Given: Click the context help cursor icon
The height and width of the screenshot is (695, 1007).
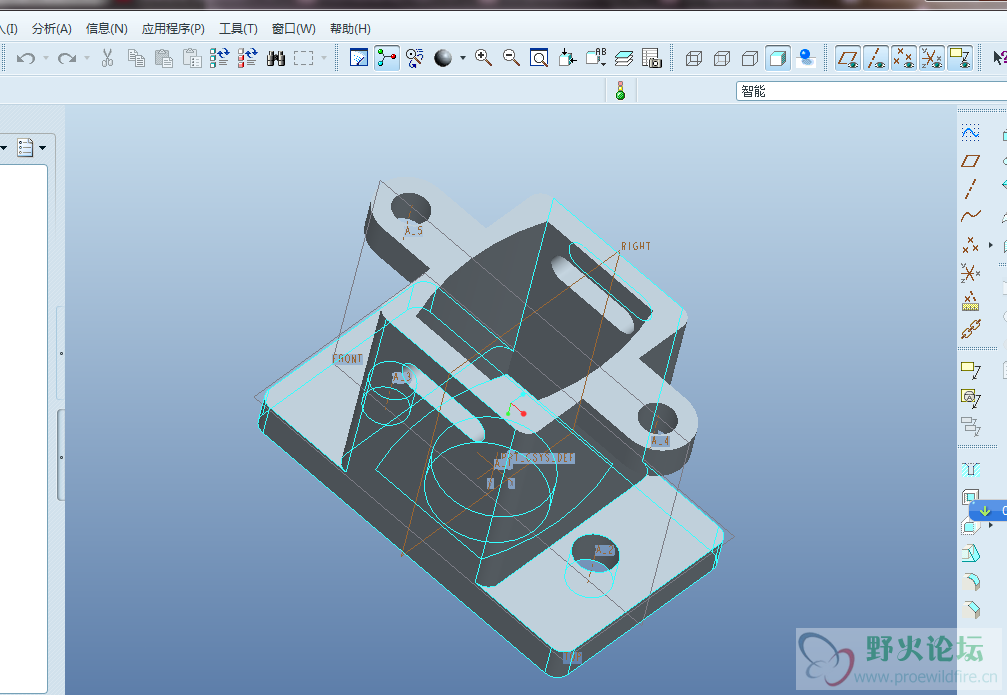Looking at the screenshot, I should (999, 58).
